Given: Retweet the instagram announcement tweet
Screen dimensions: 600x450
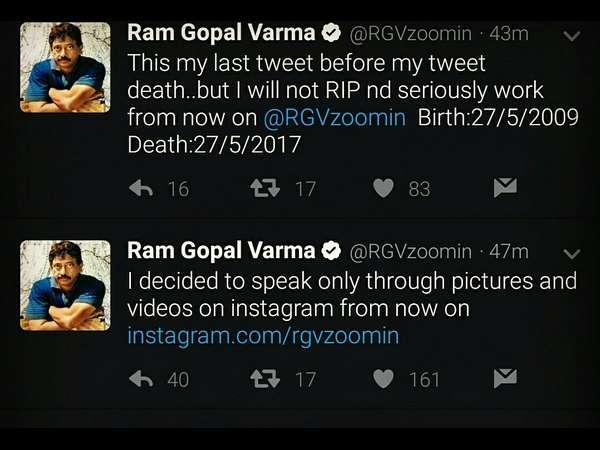Looking at the screenshot, I should click(x=264, y=378).
